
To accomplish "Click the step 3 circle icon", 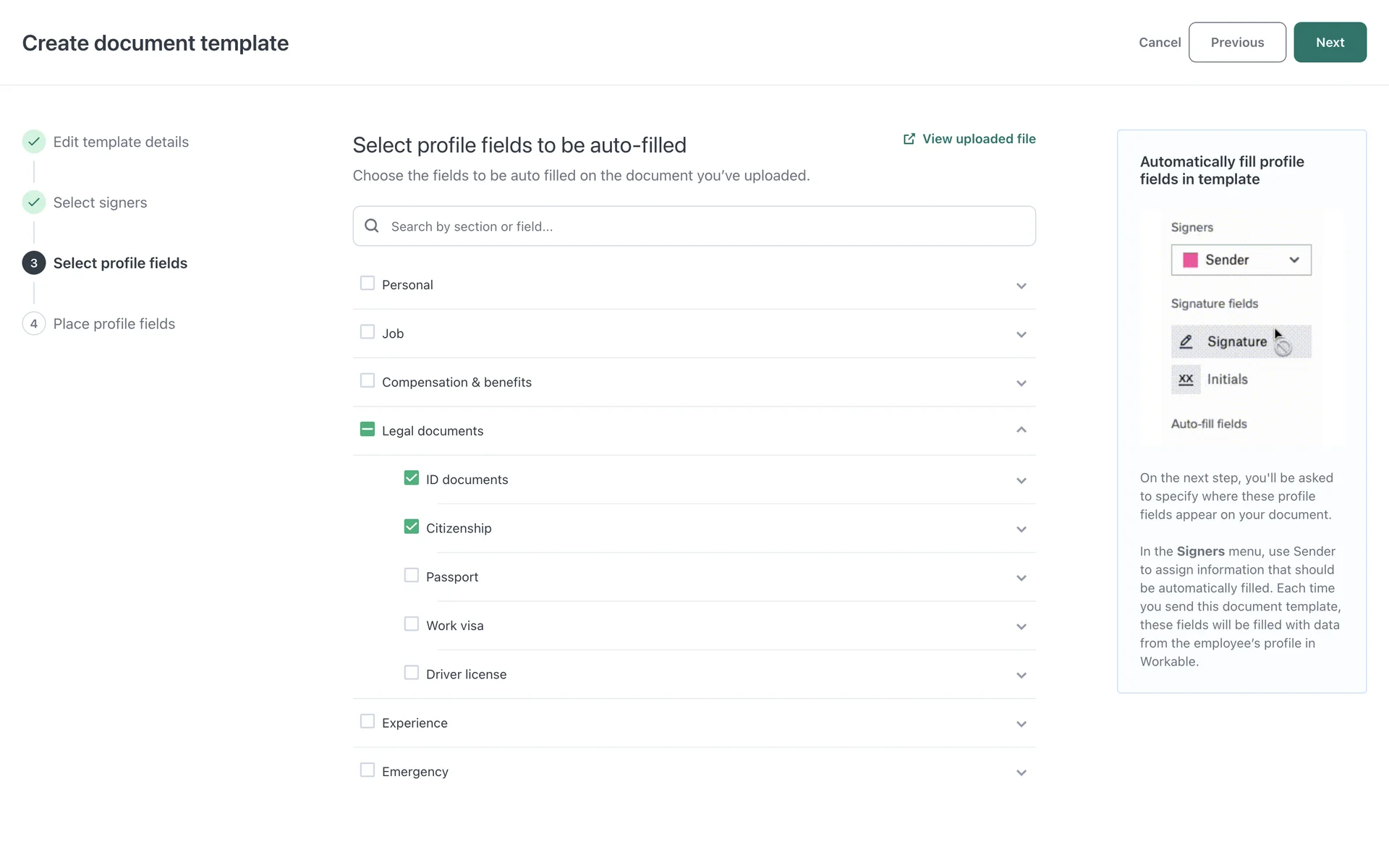I will pyautogui.click(x=34, y=263).
